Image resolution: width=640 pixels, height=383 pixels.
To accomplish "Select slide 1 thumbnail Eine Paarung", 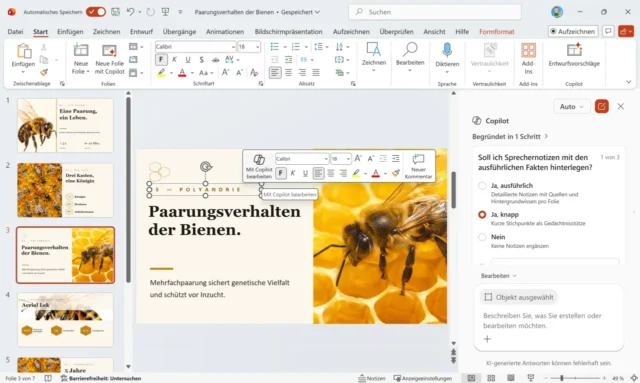I will click(x=65, y=125).
